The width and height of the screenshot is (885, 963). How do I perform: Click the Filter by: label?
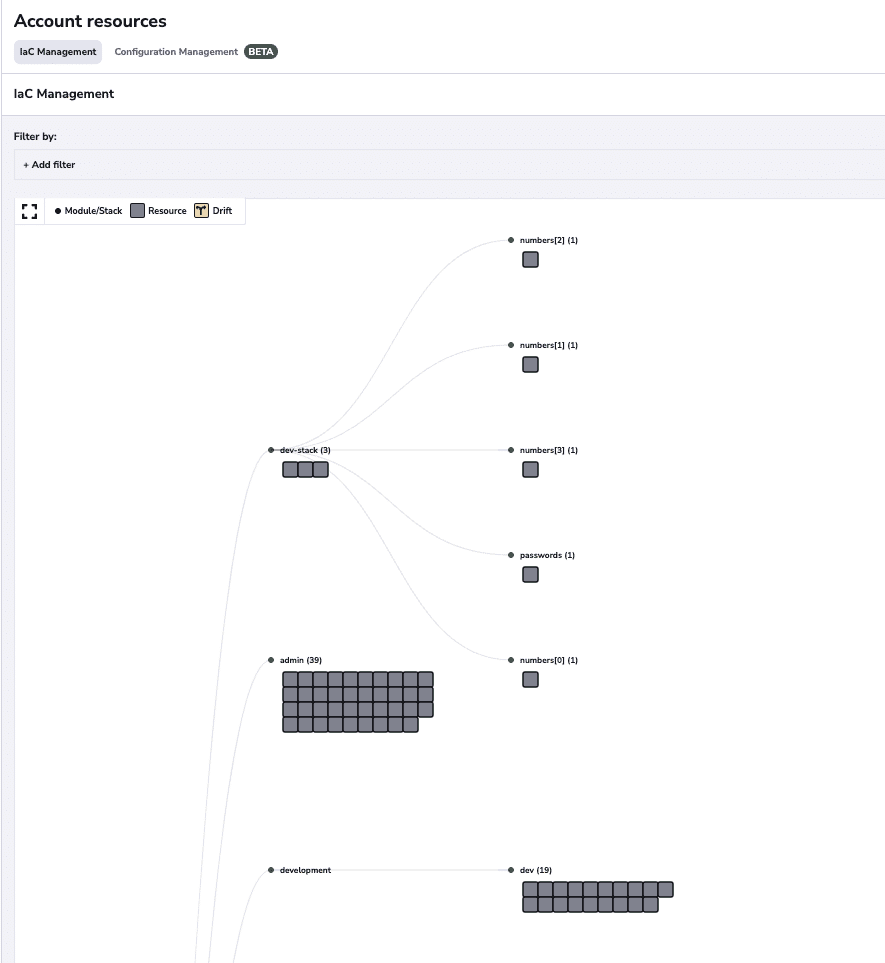pyautogui.click(x=35, y=136)
